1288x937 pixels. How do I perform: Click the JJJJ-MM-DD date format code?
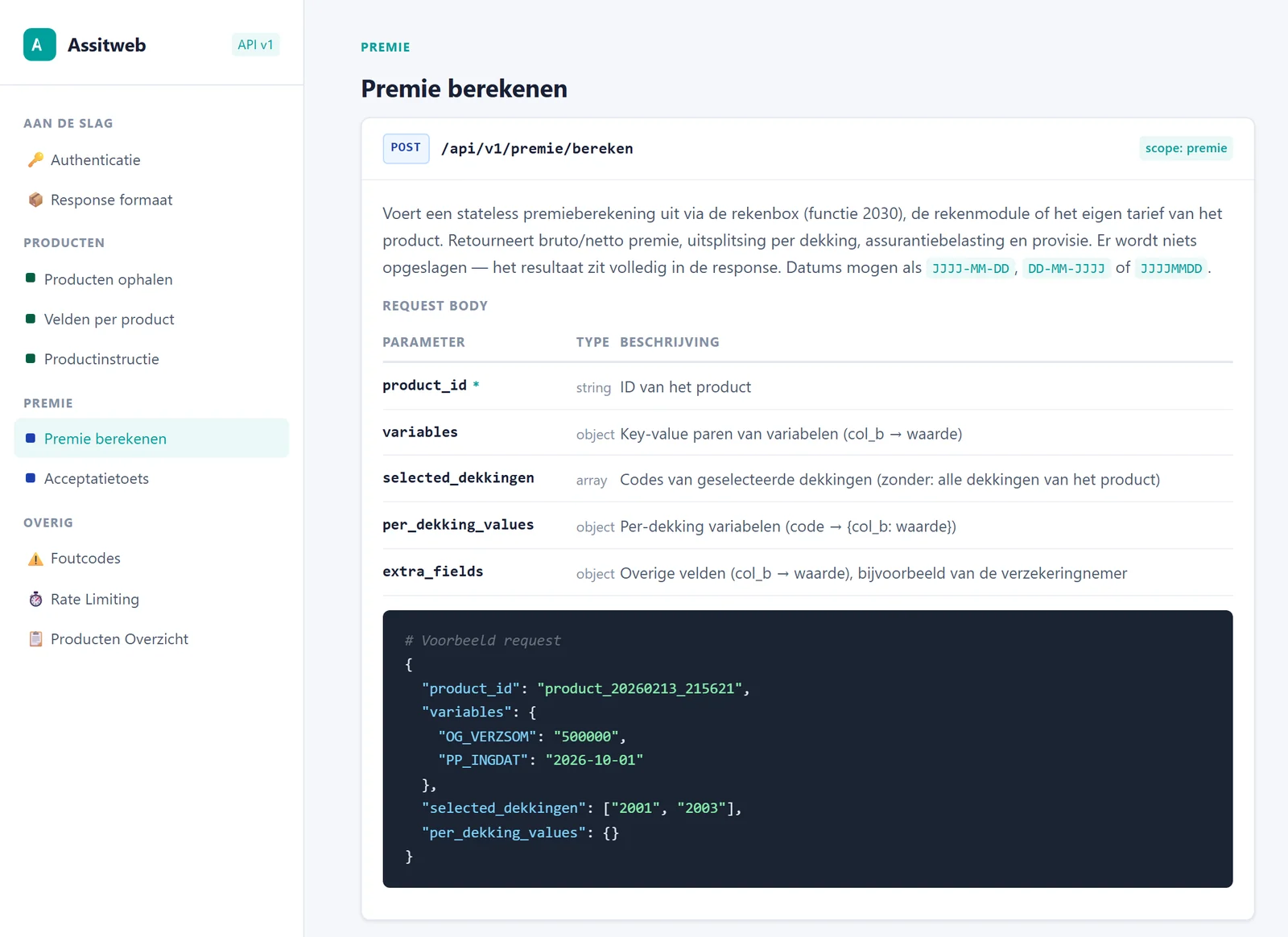click(x=970, y=268)
